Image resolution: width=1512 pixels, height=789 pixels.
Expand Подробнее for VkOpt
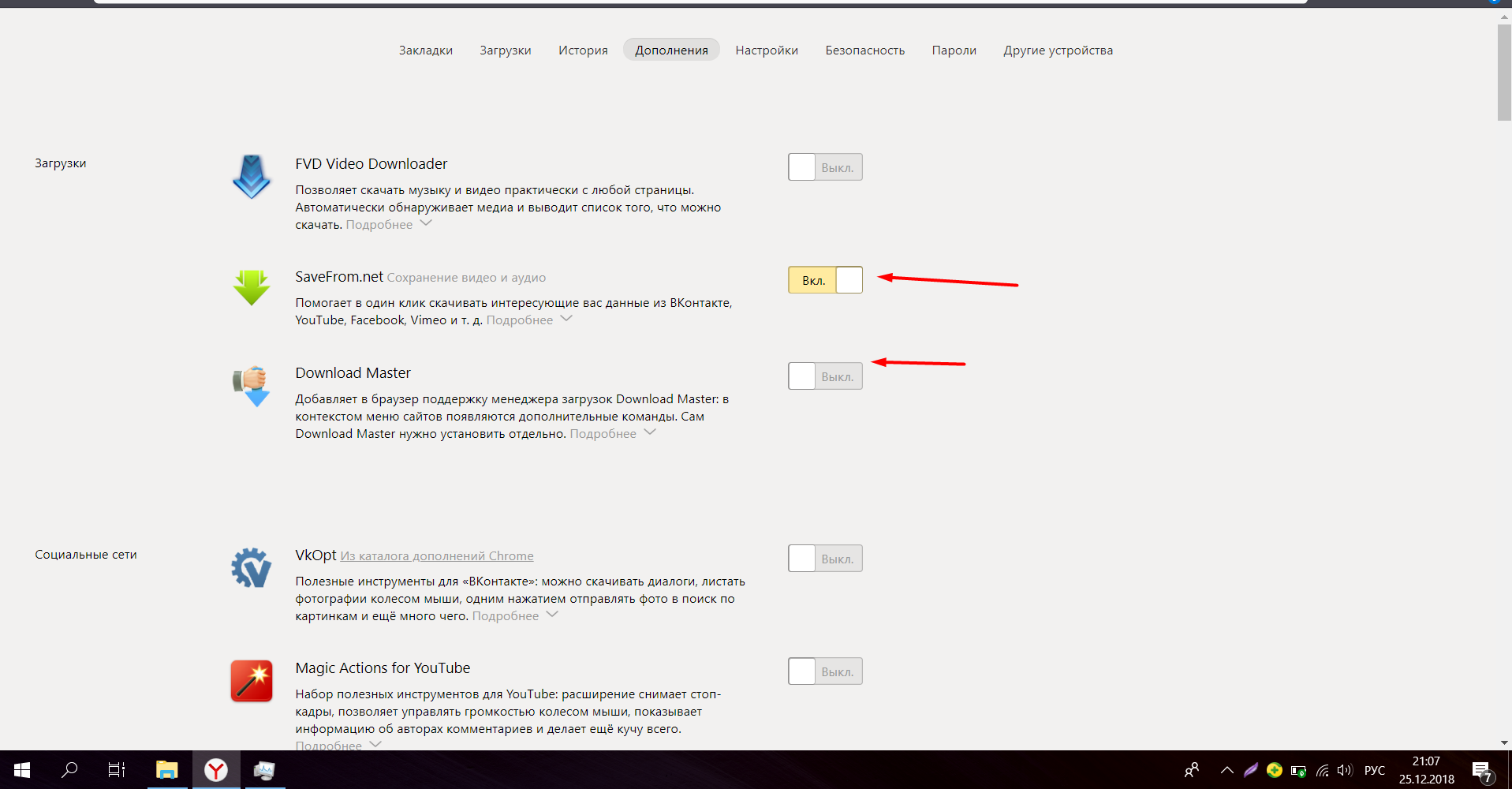tap(515, 615)
